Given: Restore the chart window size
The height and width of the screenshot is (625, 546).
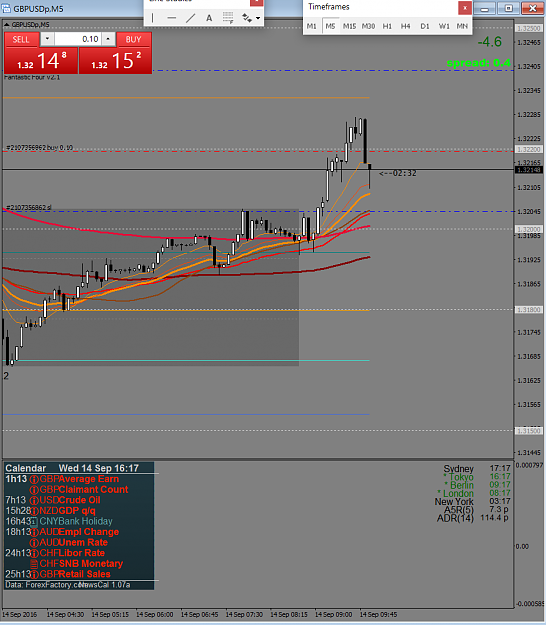Looking at the screenshot, I should [x=509, y=8].
